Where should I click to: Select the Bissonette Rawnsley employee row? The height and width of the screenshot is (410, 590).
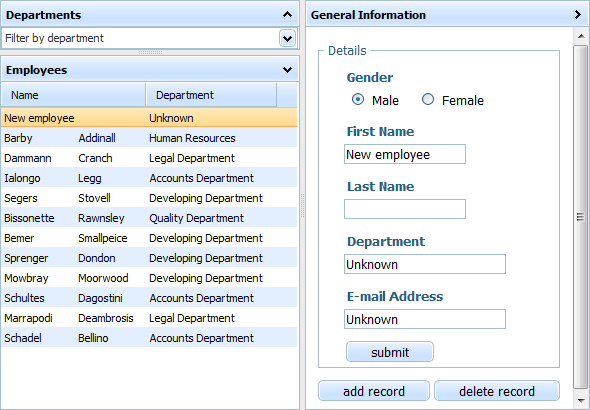point(149,218)
